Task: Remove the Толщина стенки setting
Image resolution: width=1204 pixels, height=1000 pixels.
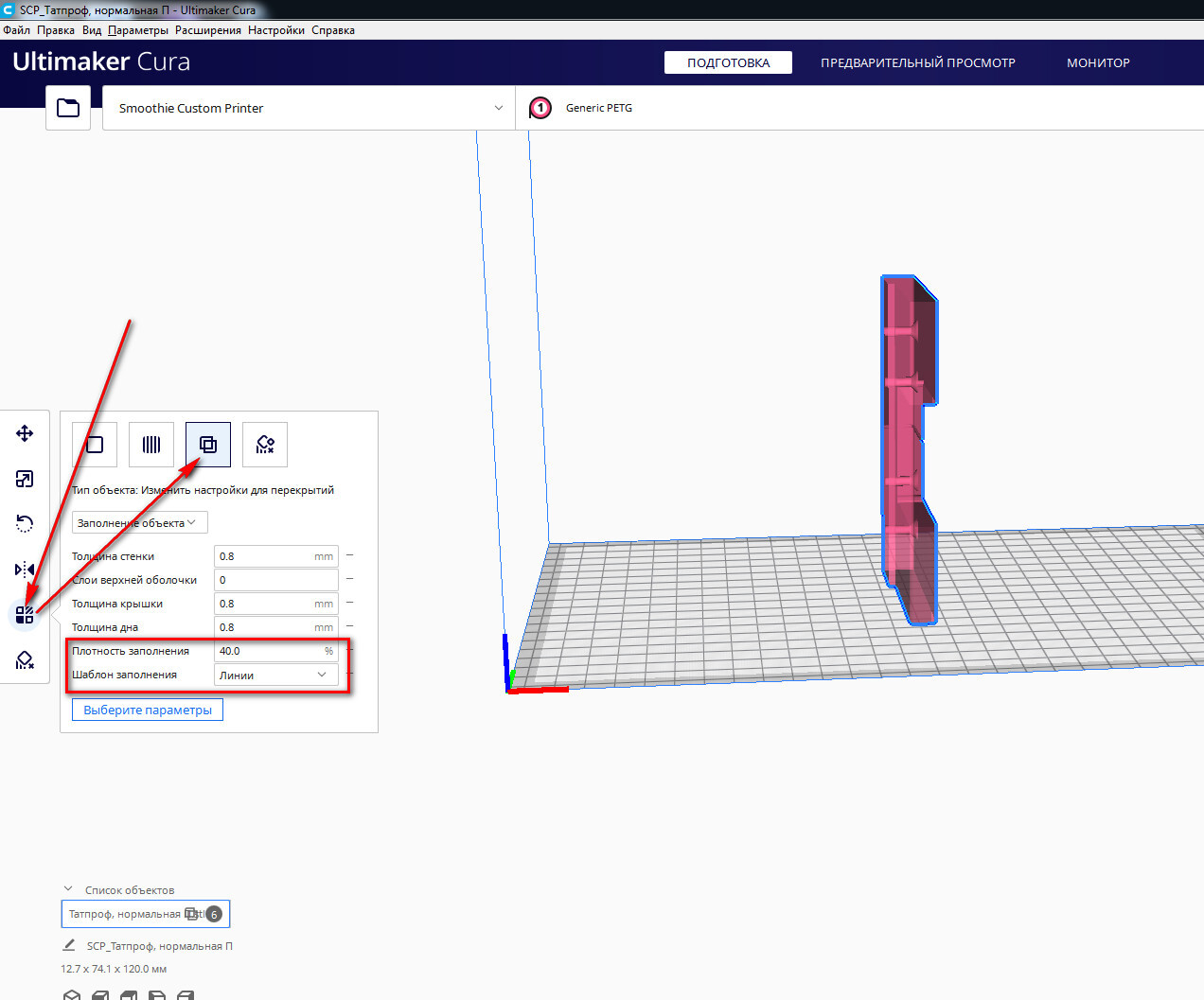Action: [x=349, y=555]
